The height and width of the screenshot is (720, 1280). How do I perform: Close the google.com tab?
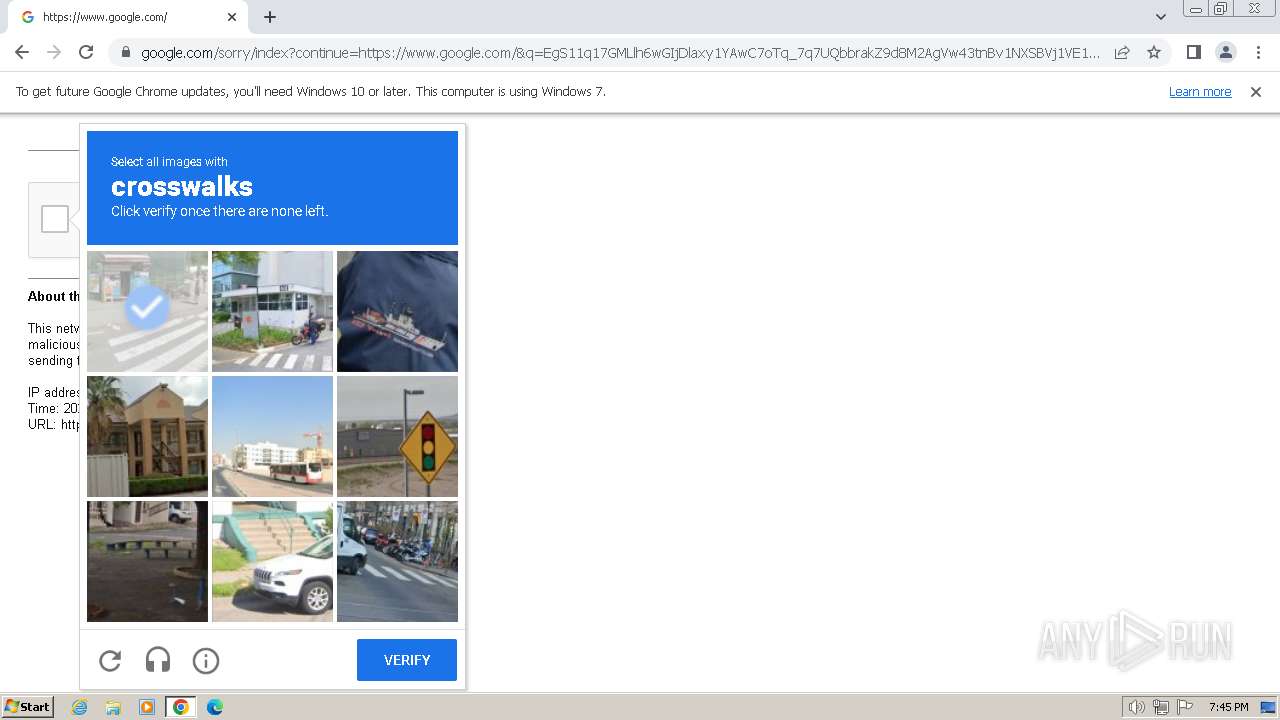(x=232, y=17)
